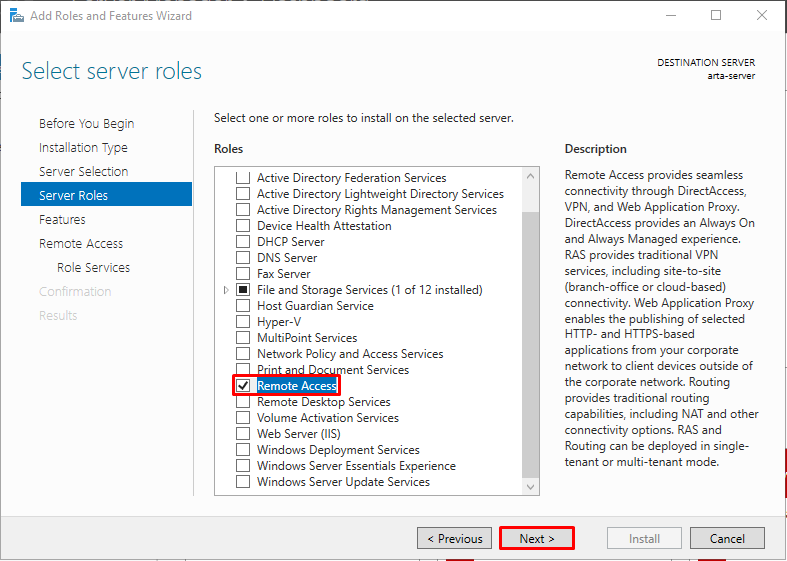Click roles list scrollbar down arrow

pyautogui.click(x=531, y=487)
